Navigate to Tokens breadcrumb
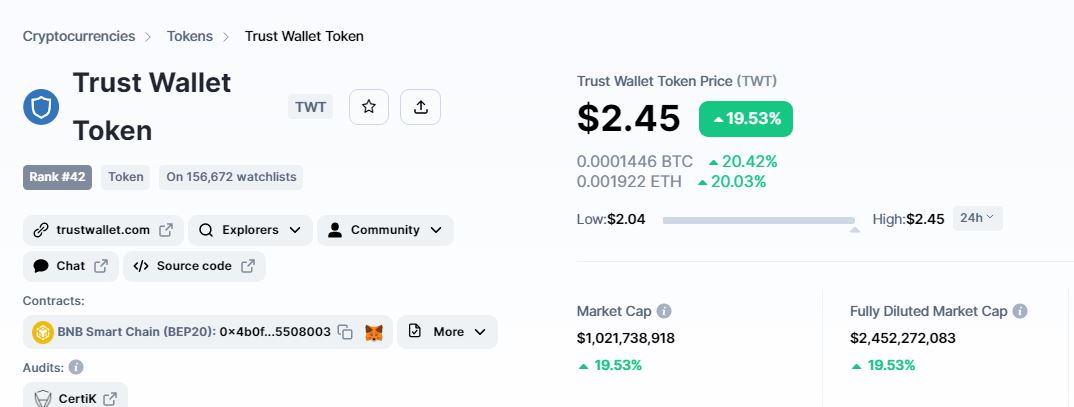Screen dimensions: 1074x407 pos(190,36)
